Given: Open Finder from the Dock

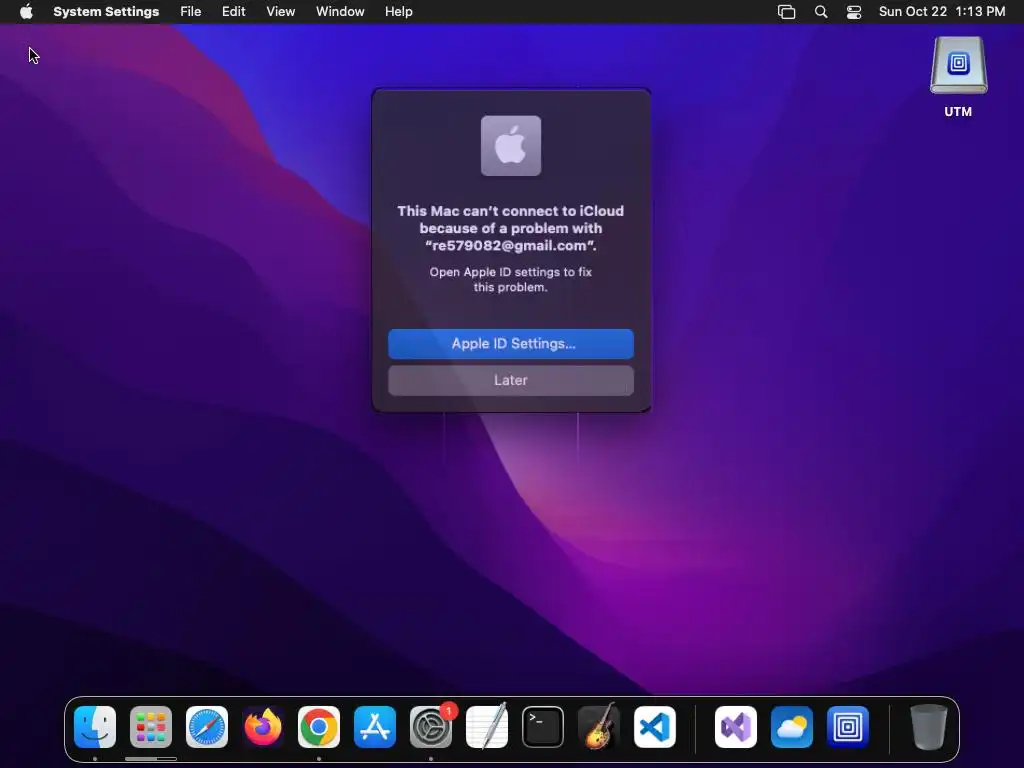Looking at the screenshot, I should 95,727.
